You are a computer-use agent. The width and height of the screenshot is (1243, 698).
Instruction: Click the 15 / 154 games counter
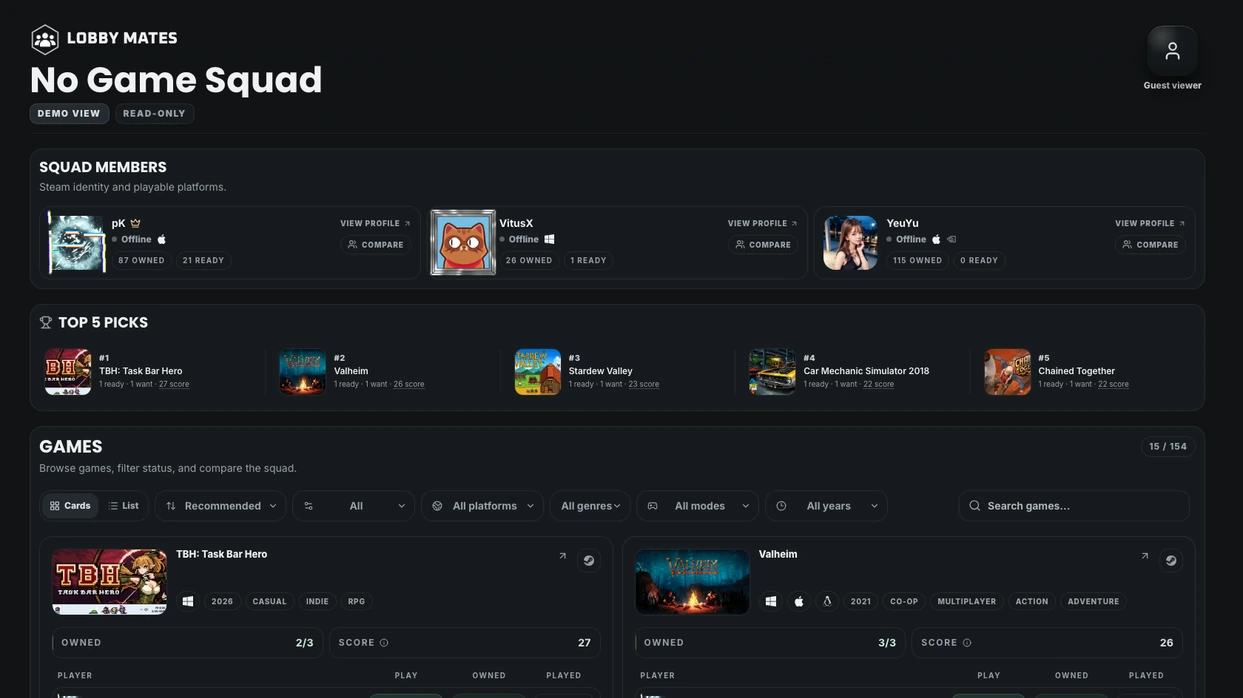coord(1167,446)
